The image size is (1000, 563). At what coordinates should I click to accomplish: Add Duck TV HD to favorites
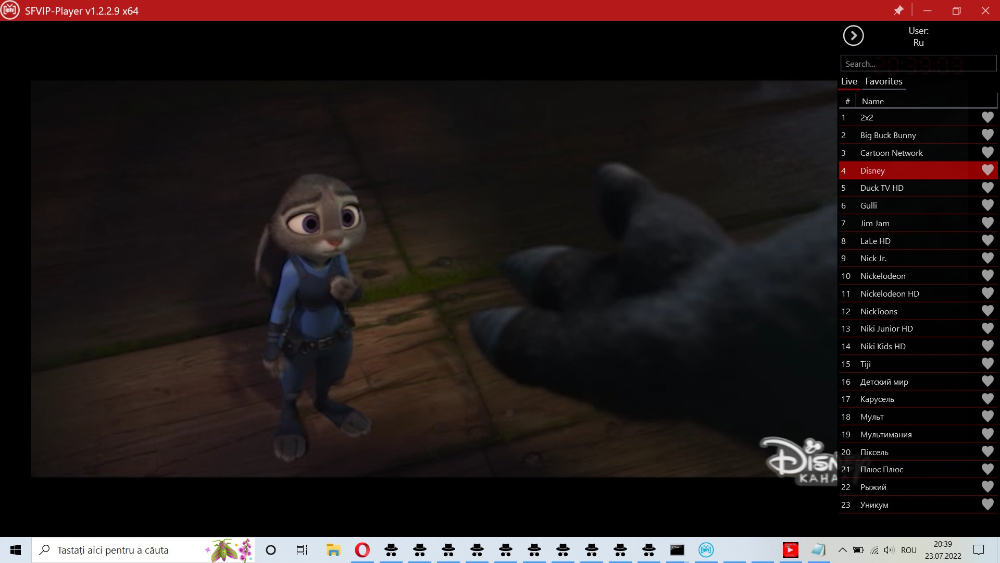[x=987, y=187]
